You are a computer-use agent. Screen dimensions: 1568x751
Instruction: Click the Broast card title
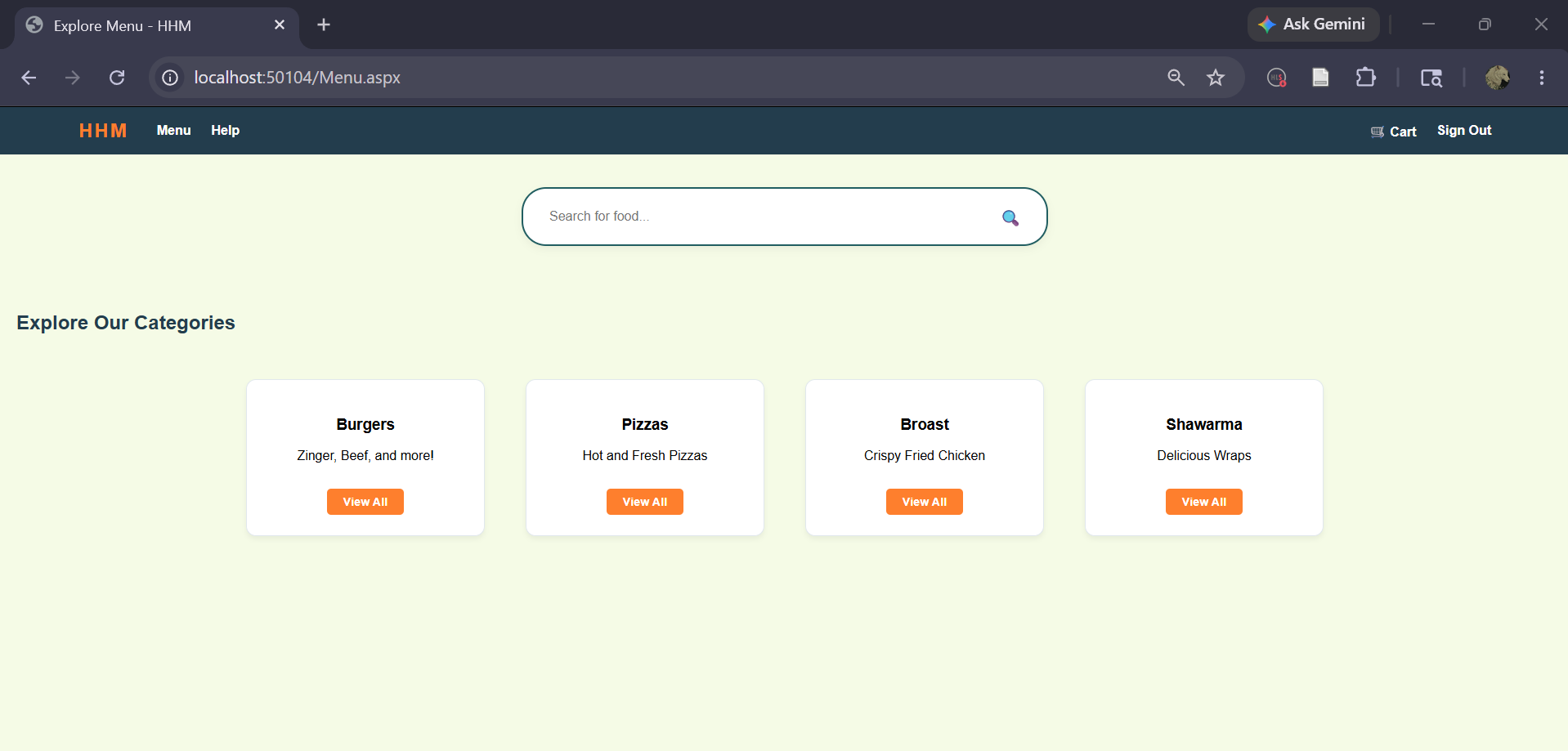click(925, 424)
